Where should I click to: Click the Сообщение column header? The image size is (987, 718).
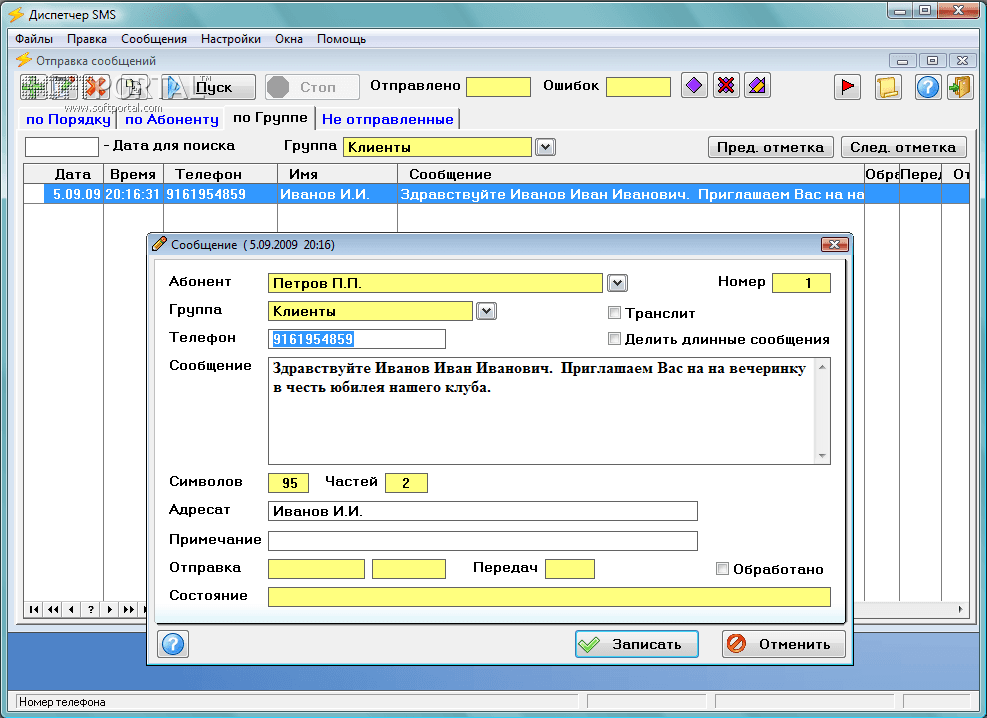[x=631, y=174]
